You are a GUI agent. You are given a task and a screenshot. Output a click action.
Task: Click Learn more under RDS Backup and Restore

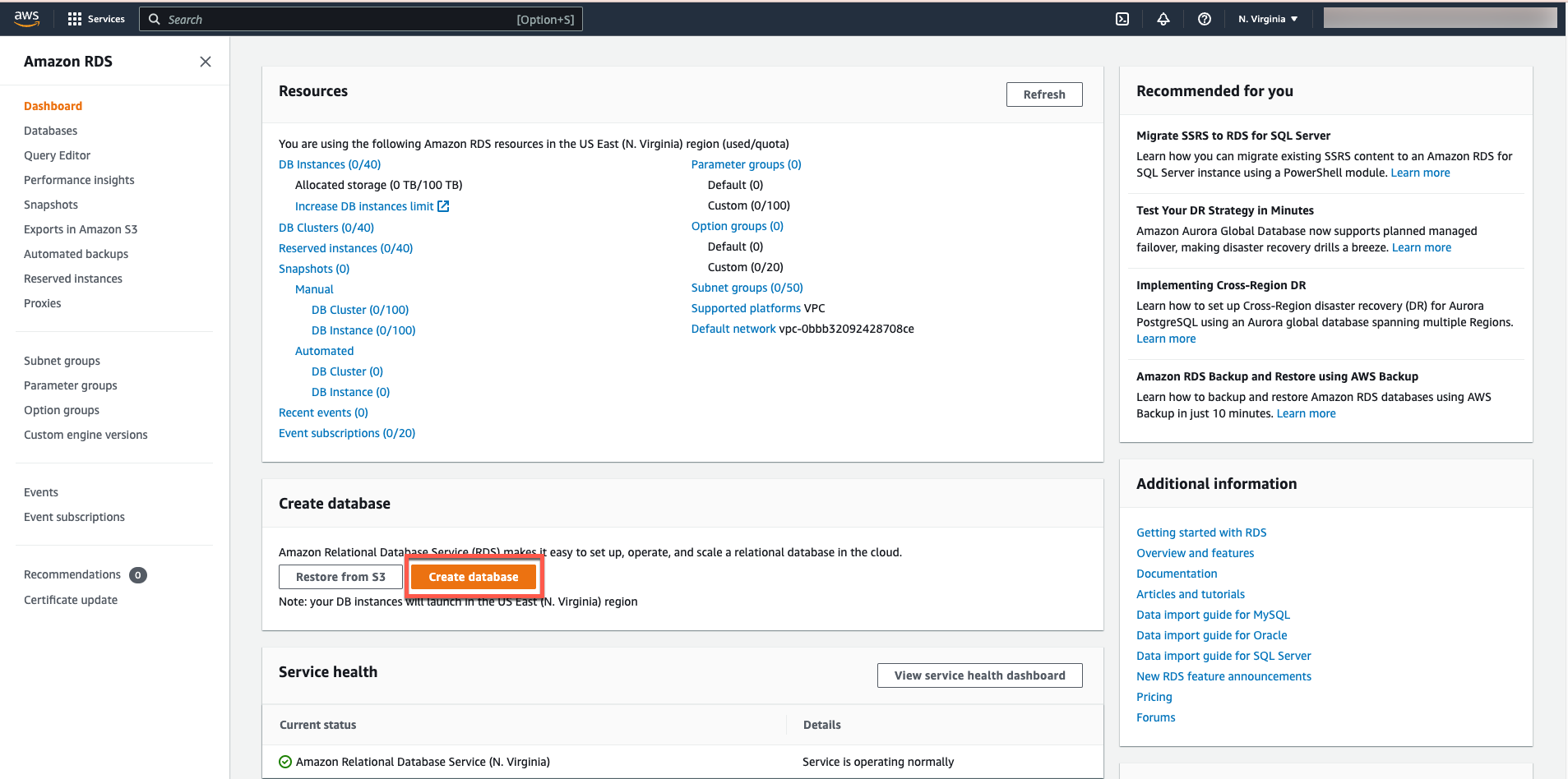(x=1306, y=413)
